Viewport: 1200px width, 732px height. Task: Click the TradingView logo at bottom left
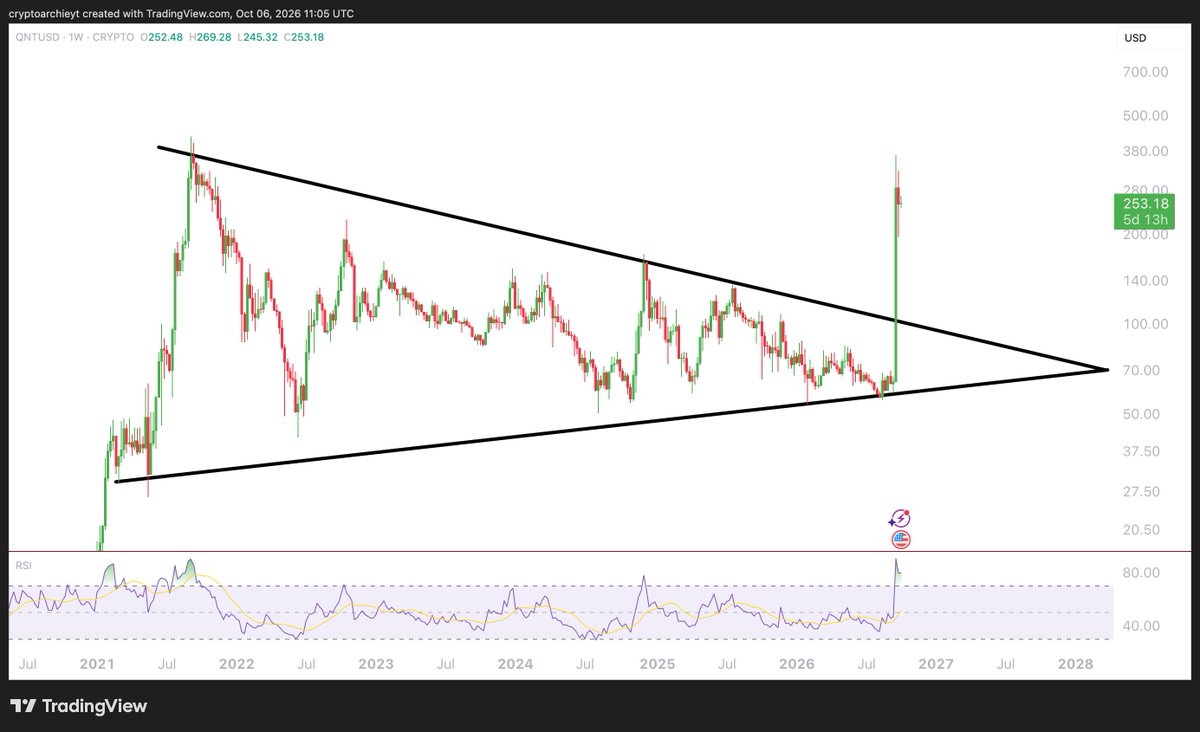point(78,706)
